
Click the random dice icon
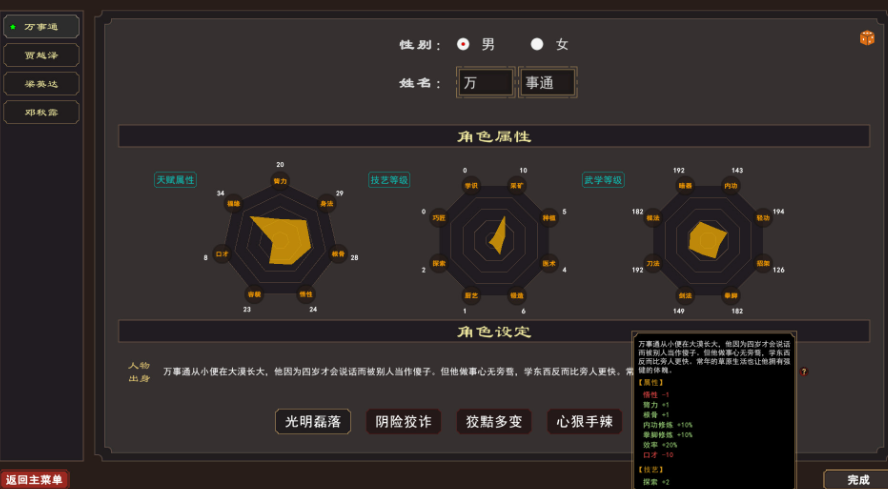click(x=867, y=38)
